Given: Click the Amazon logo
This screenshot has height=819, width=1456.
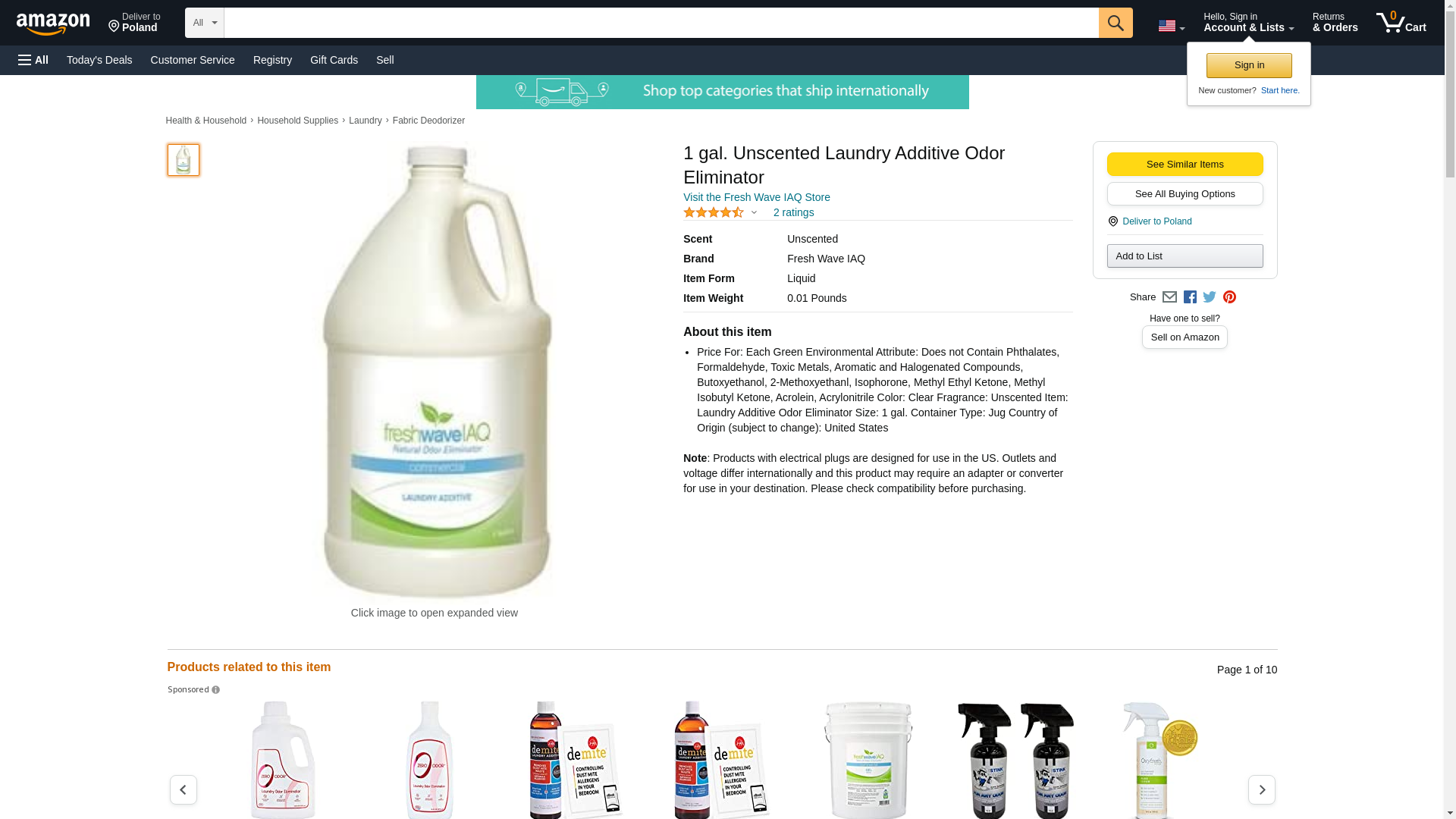Looking at the screenshot, I should (53, 24).
